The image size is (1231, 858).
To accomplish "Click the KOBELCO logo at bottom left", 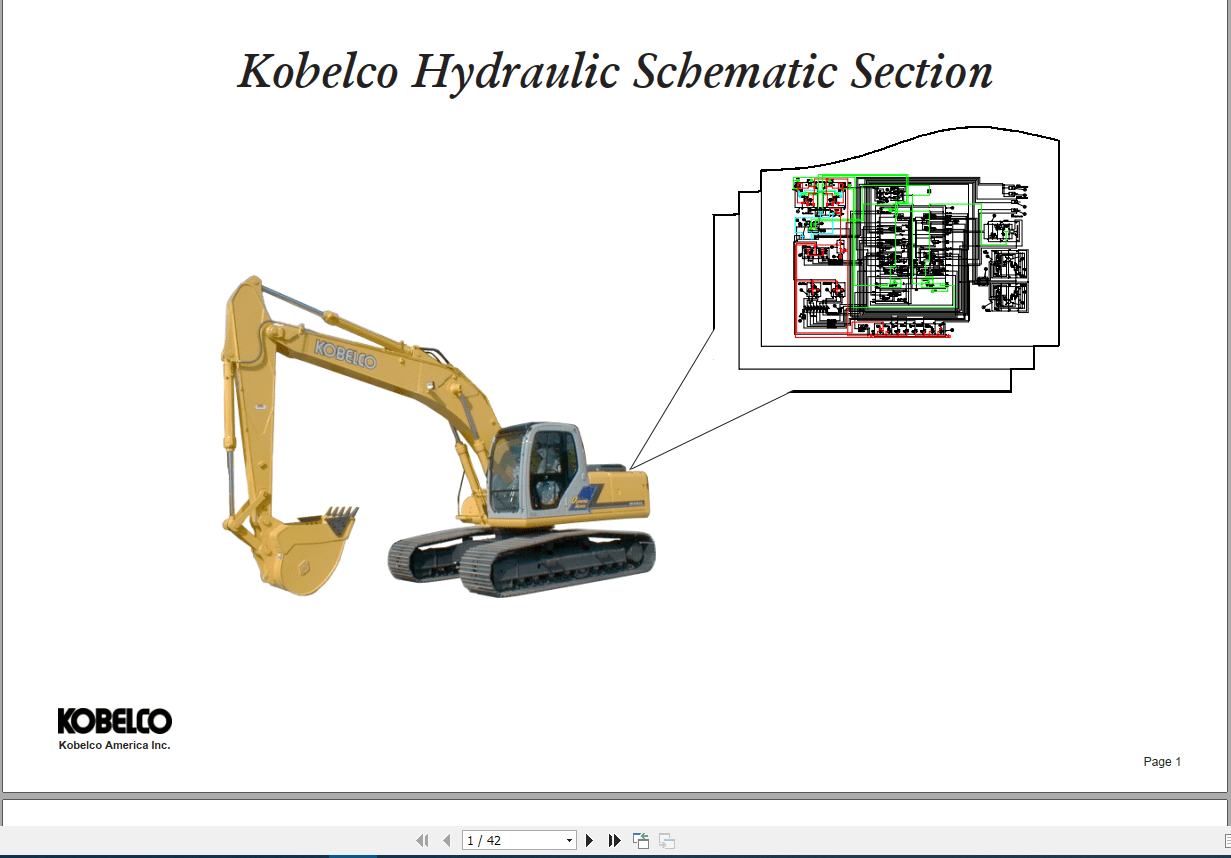I will [x=114, y=721].
